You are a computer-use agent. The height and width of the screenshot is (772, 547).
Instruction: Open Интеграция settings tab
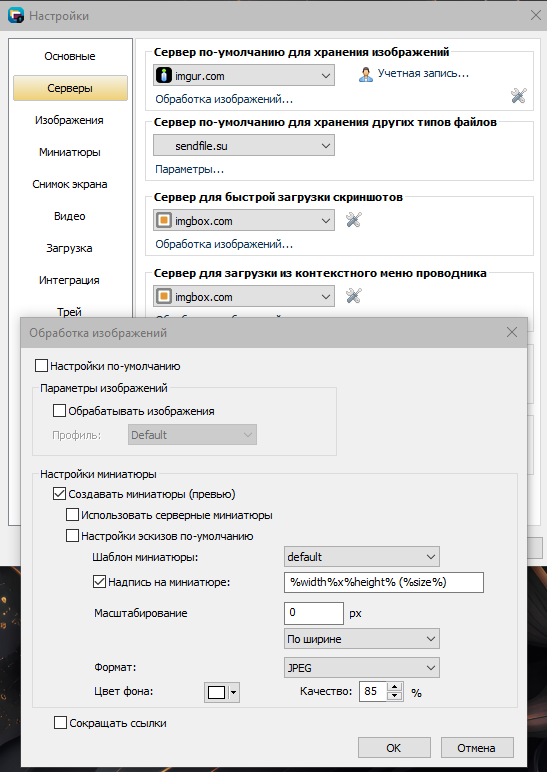click(70, 280)
